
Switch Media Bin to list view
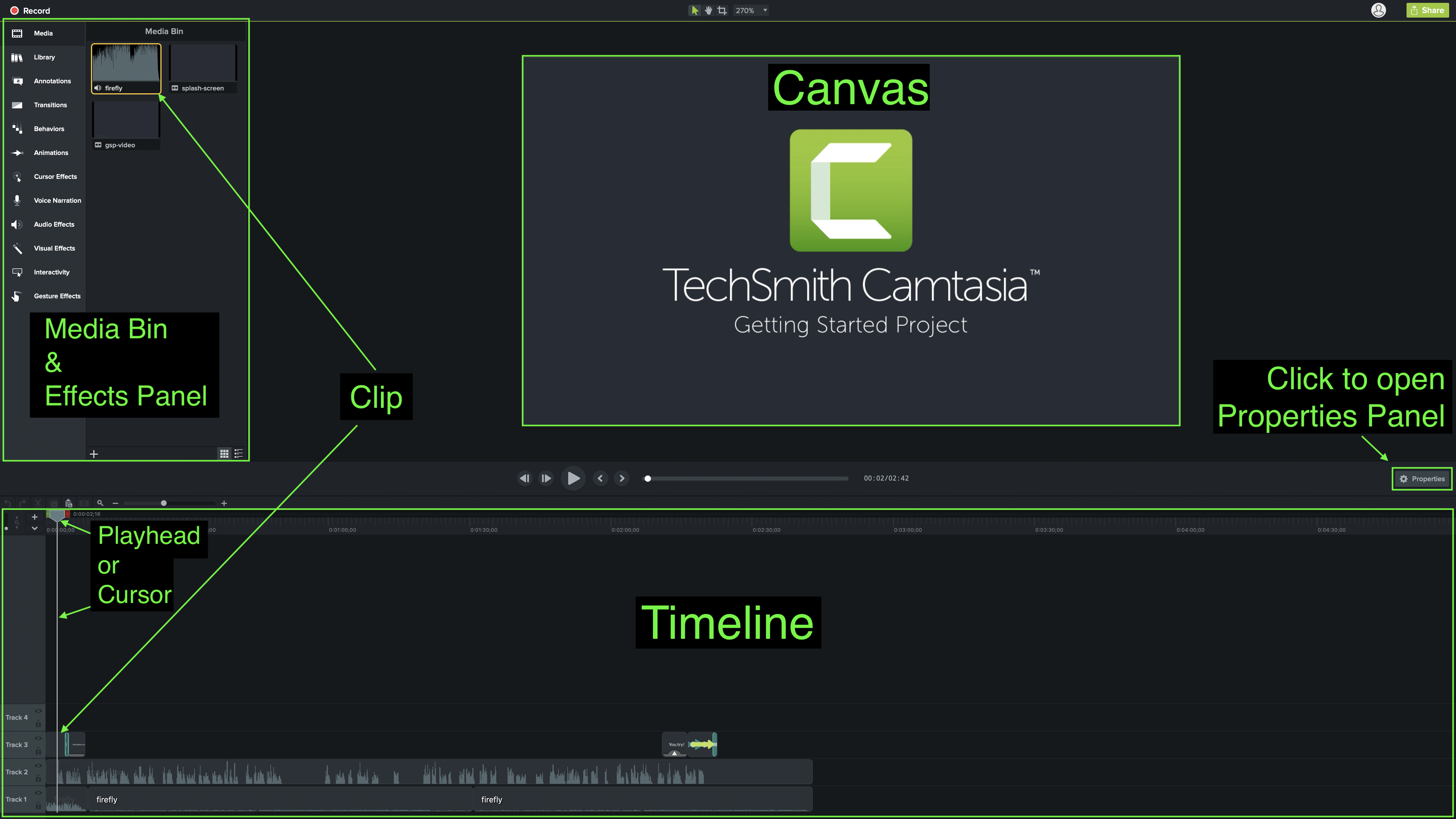click(239, 453)
